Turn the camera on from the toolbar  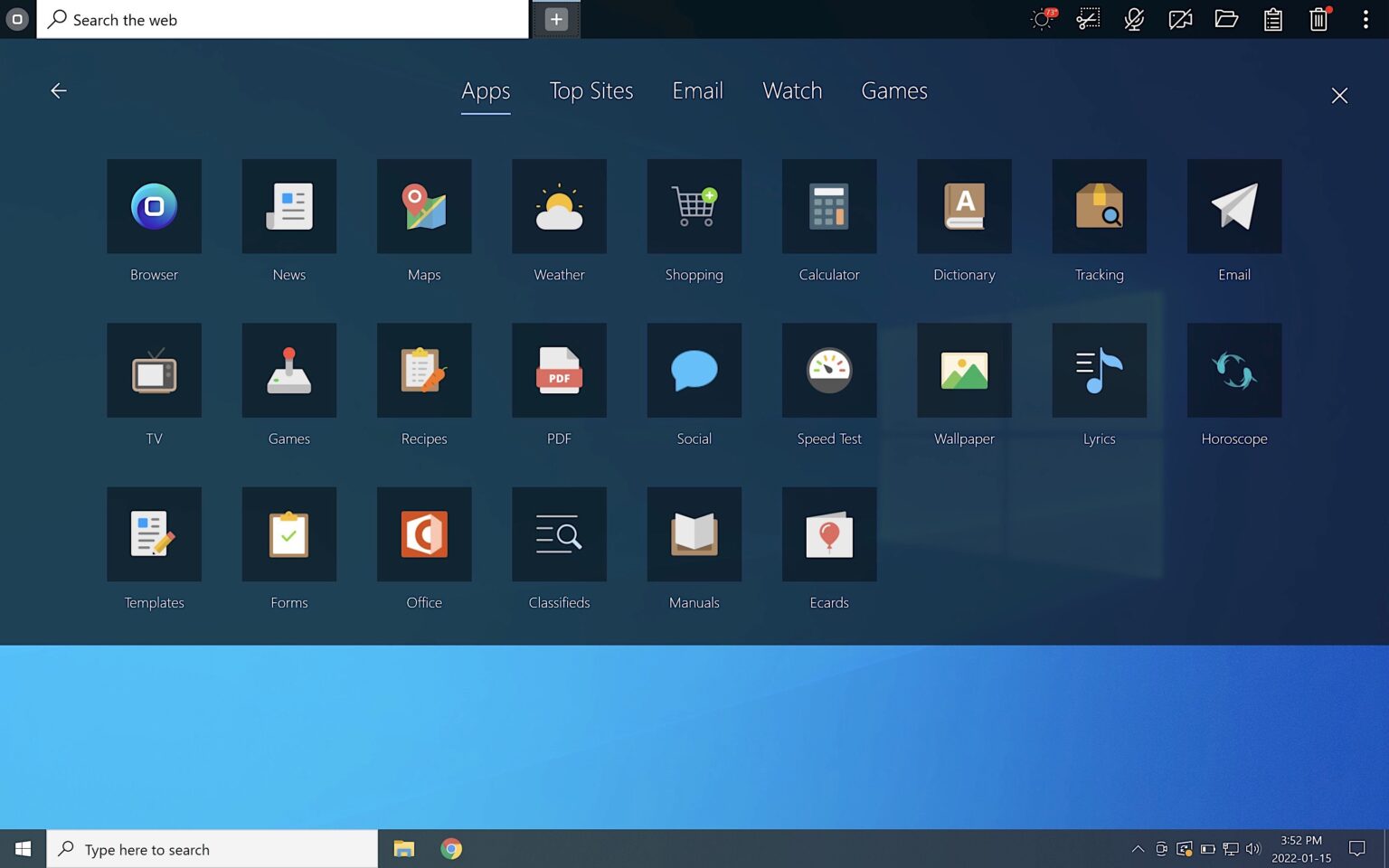pos(1180,19)
